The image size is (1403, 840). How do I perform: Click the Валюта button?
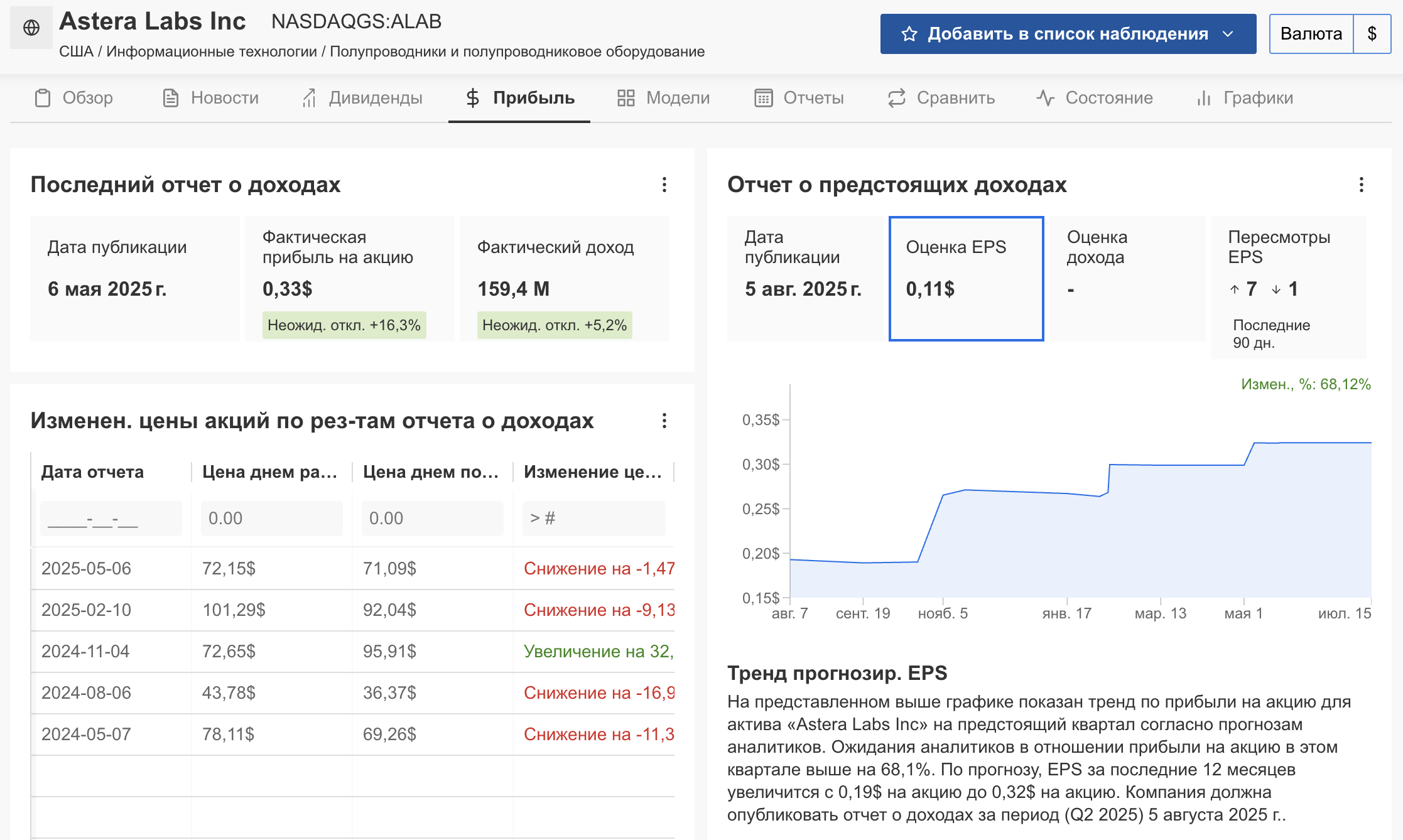coord(1311,34)
